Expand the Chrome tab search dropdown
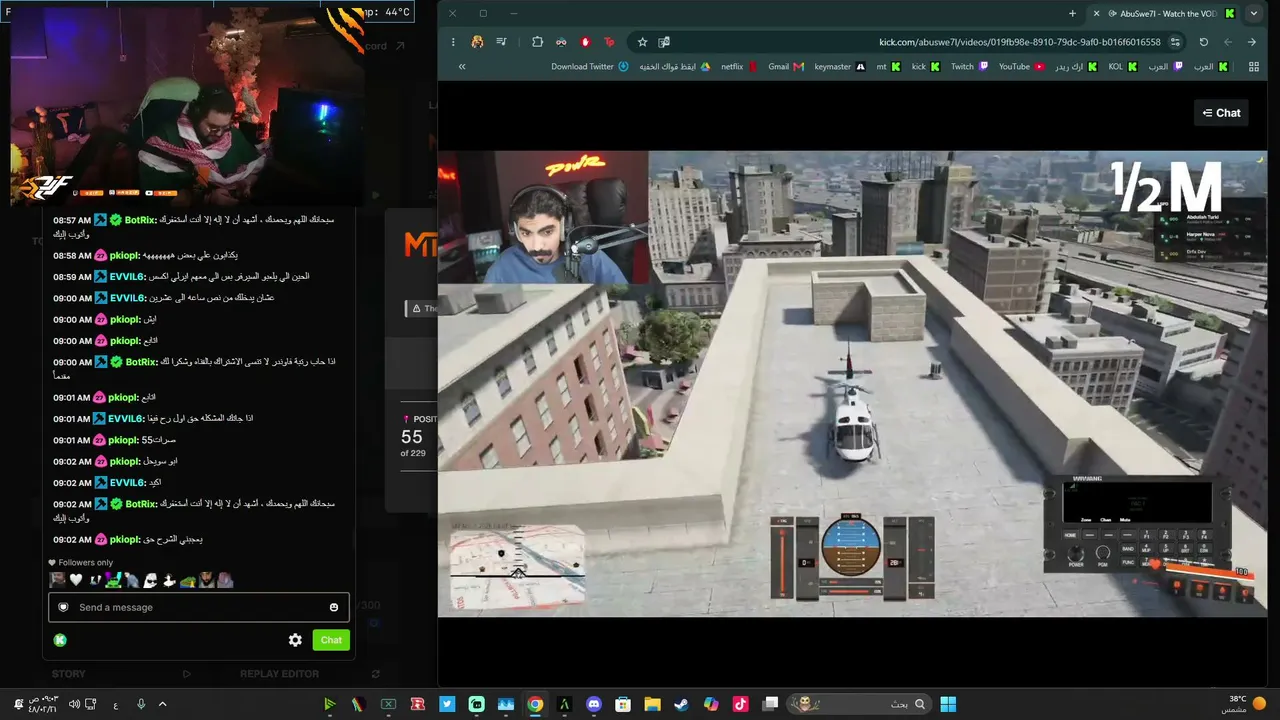This screenshot has width=1280, height=720. coord(1254,14)
